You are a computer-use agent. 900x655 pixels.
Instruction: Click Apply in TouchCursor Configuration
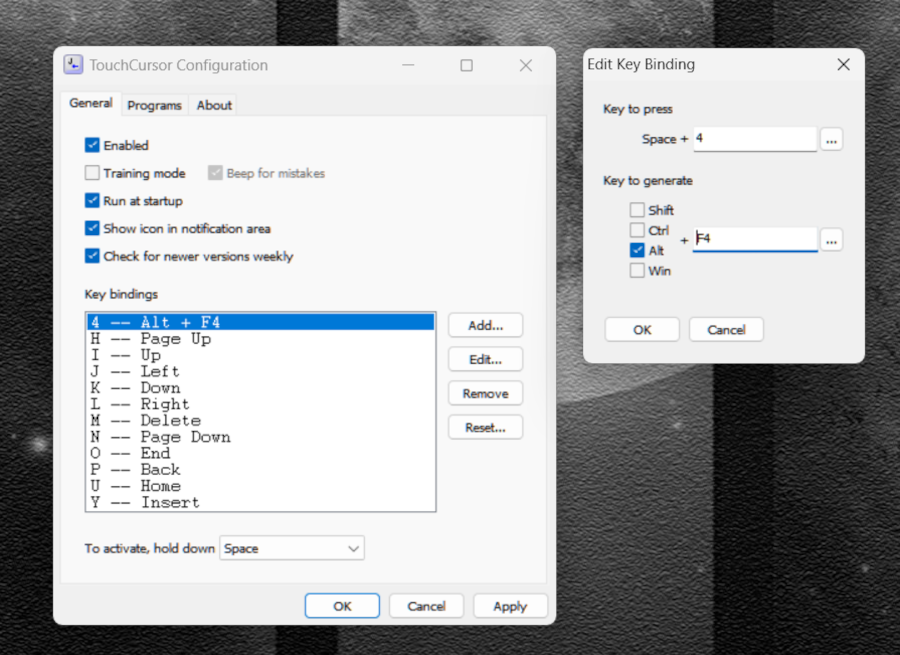(510, 606)
